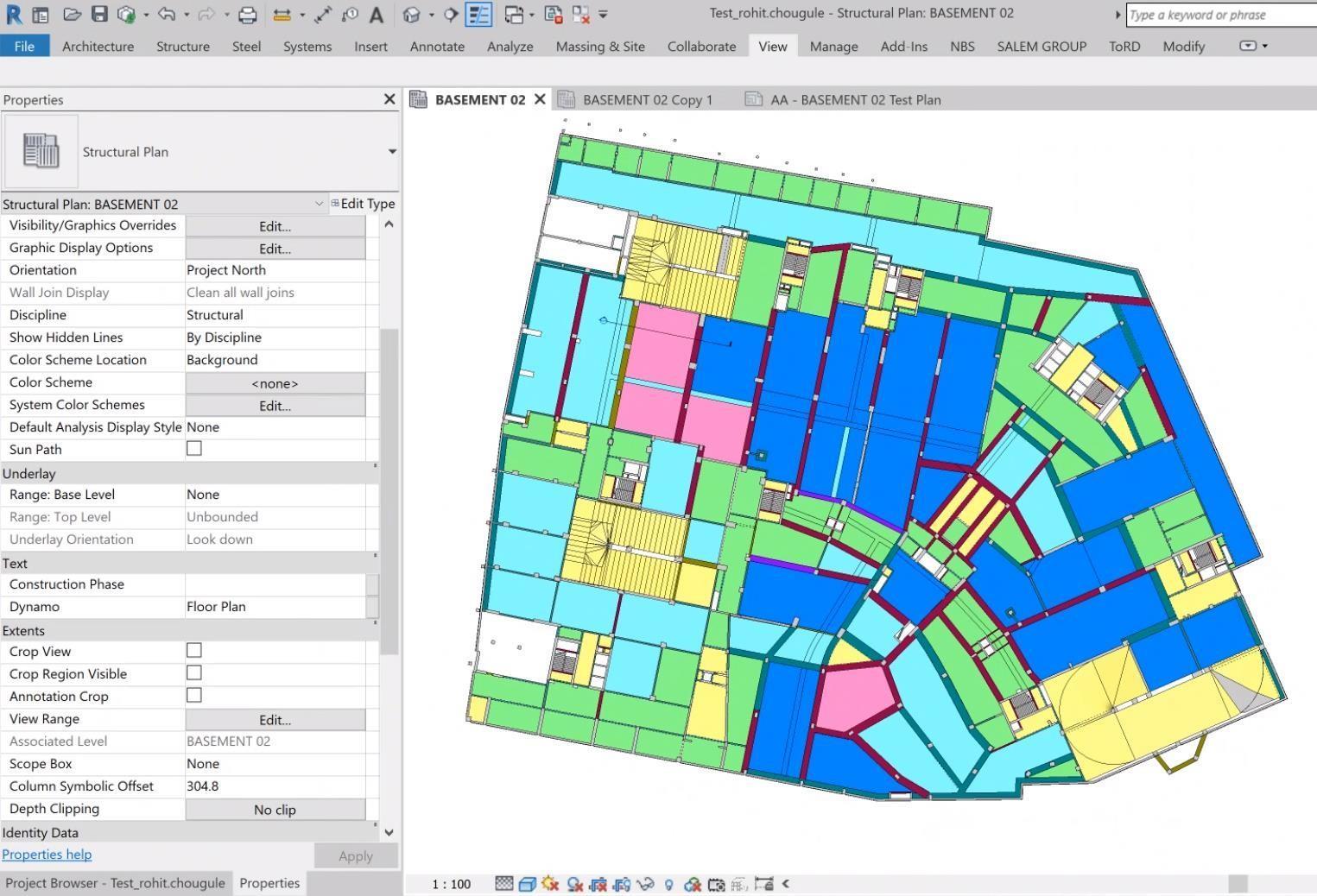
Task: Open the Properties help link
Action: click(x=47, y=855)
